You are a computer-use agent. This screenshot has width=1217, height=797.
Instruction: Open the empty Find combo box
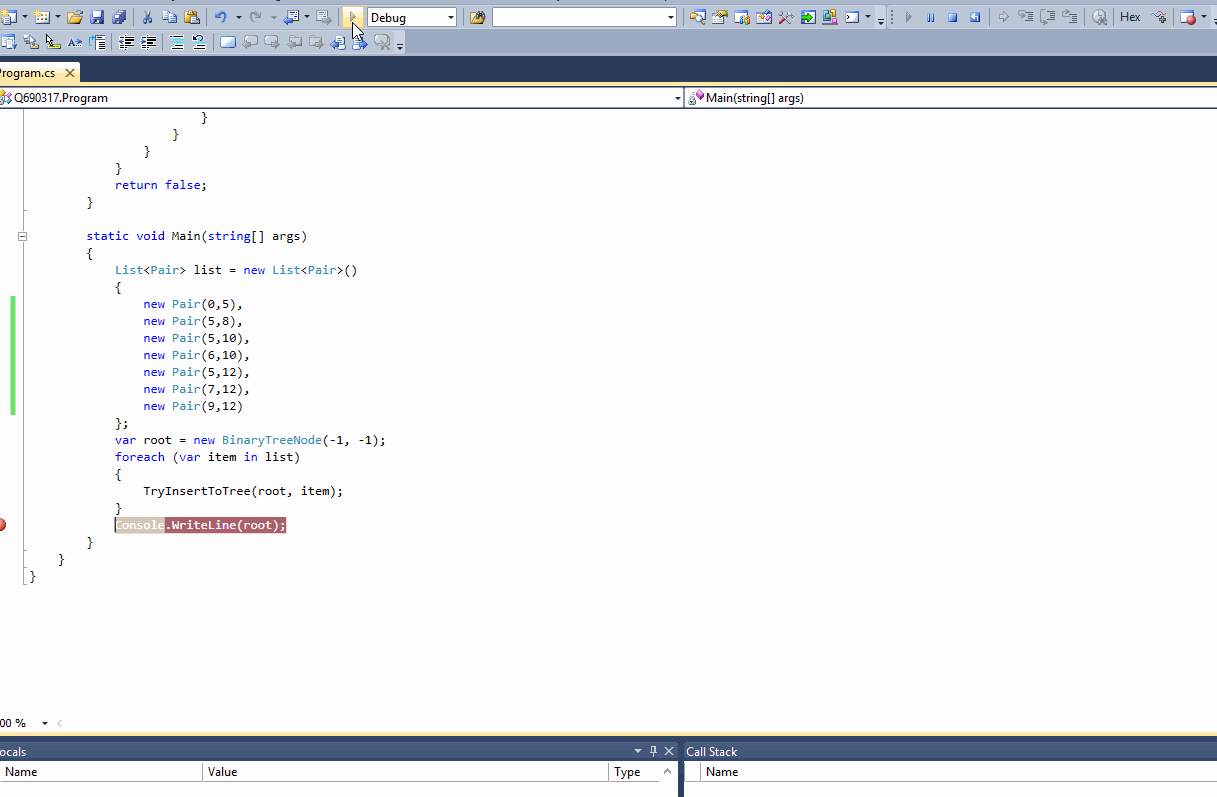[585, 17]
